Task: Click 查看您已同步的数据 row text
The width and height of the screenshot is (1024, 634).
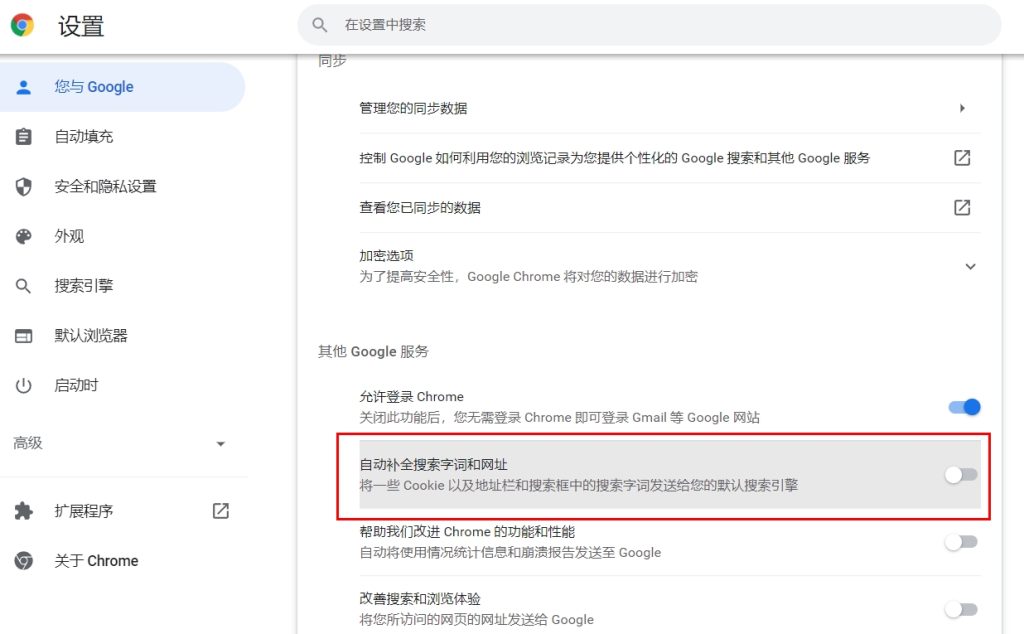Action: click(x=420, y=208)
